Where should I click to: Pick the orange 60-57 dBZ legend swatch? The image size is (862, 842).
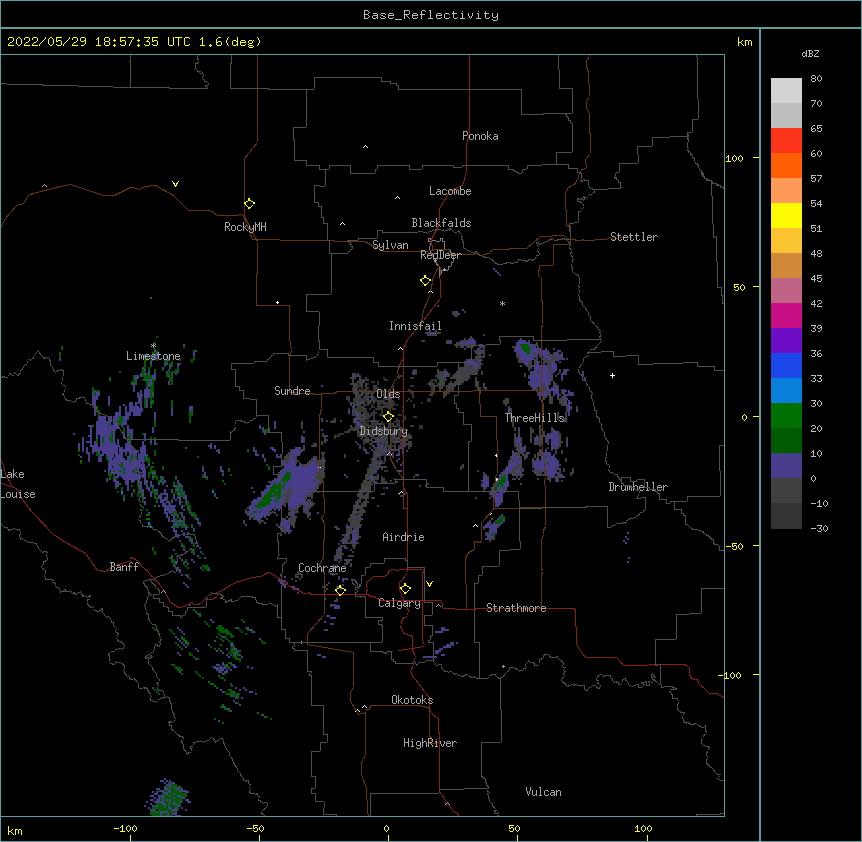[x=786, y=165]
